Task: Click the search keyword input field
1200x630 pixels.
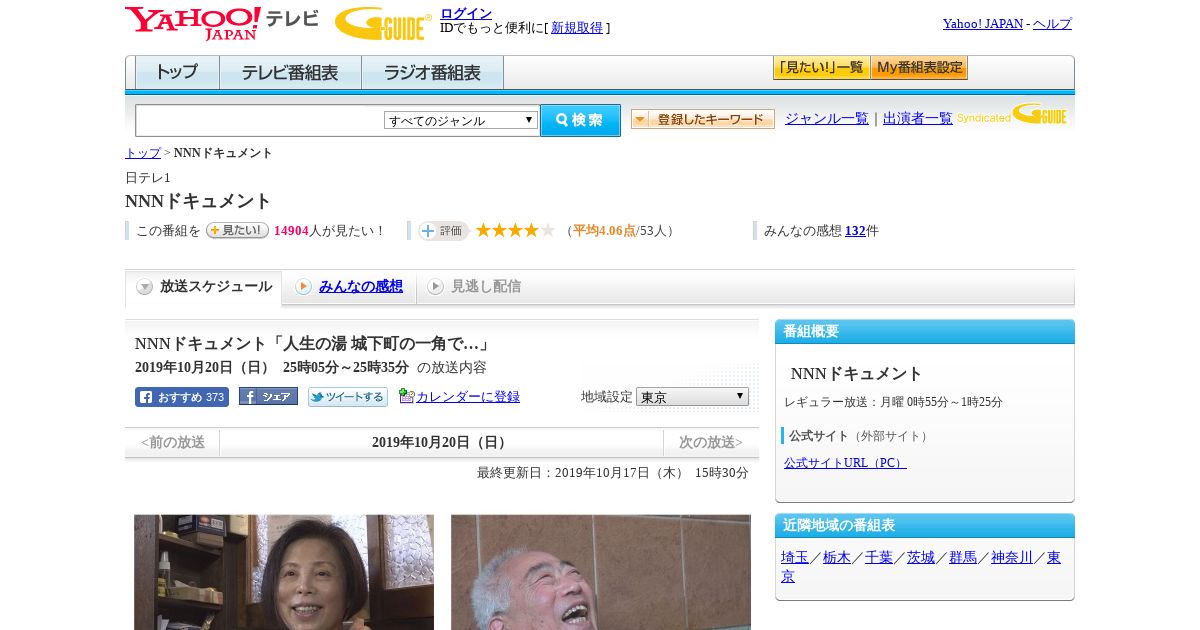Action: 260,120
